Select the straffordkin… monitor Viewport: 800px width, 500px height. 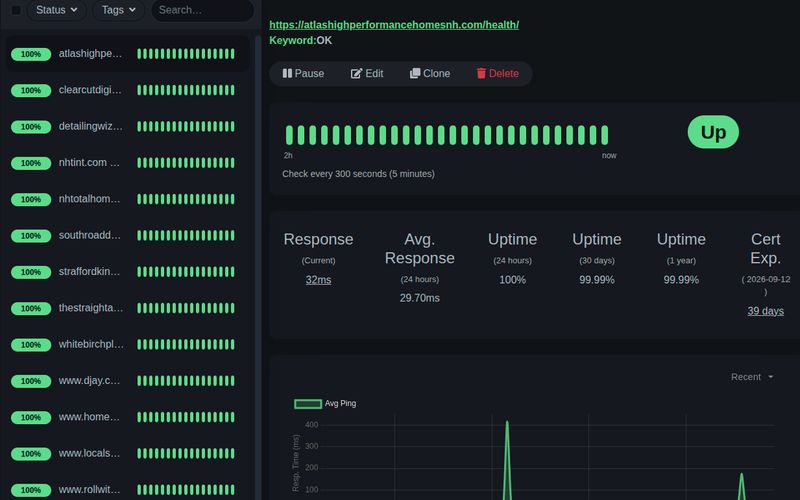click(x=128, y=271)
